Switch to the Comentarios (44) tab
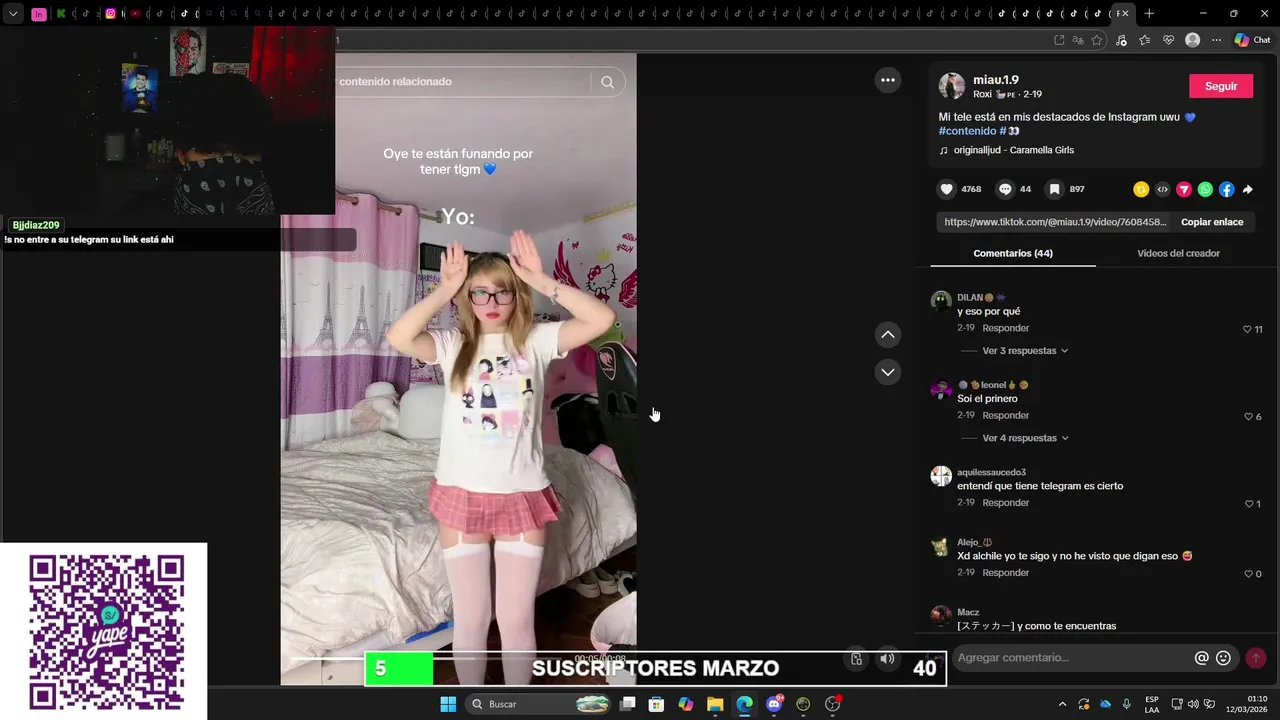This screenshot has width=1280, height=720. click(x=1013, y=254)
